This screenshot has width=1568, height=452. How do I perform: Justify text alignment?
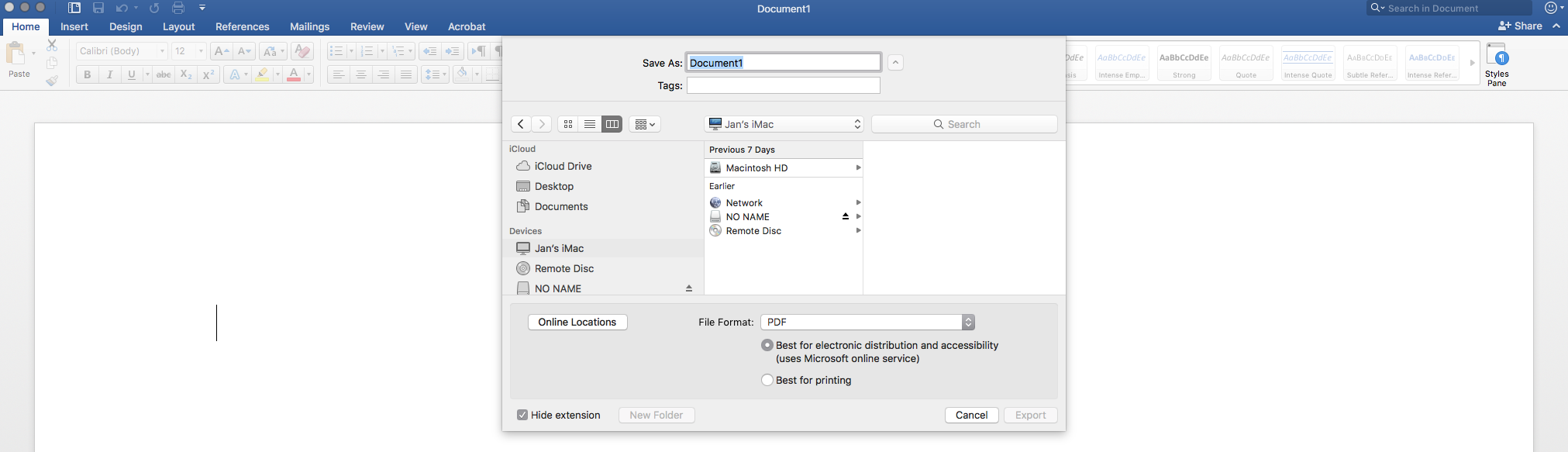pyautogui.click(x=405, y=74)
